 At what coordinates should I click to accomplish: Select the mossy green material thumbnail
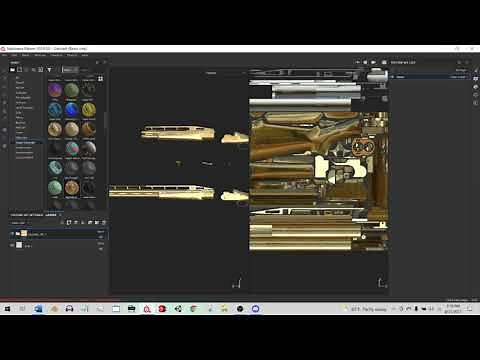tap(71, 90)
